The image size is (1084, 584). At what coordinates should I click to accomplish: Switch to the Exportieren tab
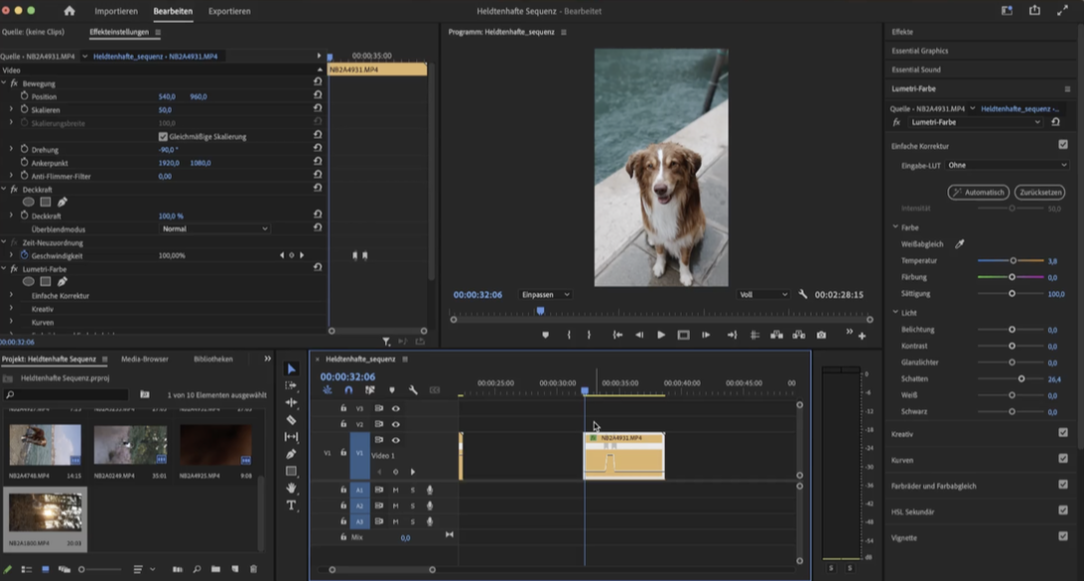(229, 11)
